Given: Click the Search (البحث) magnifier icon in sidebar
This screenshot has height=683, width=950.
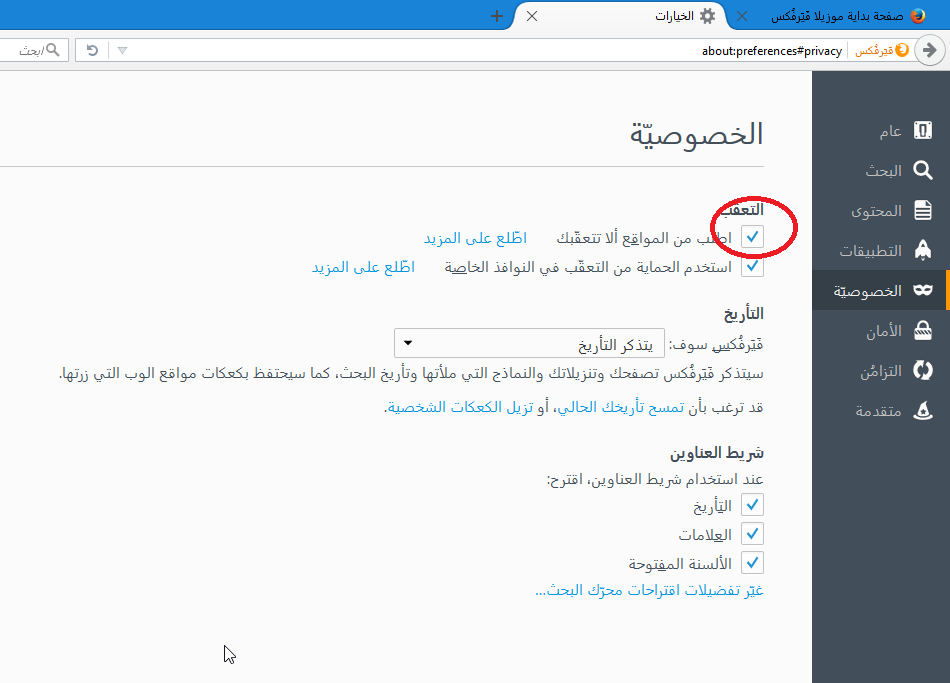Looking at the screenshot, I should click(923, 170).
